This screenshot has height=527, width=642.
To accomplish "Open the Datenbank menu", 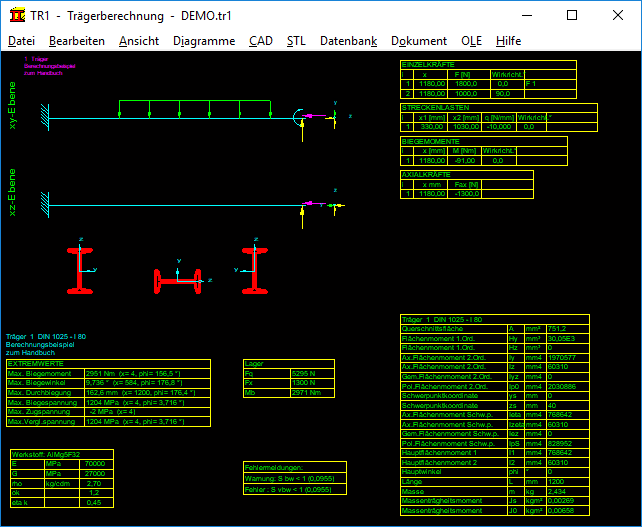I will pos(348,41).
